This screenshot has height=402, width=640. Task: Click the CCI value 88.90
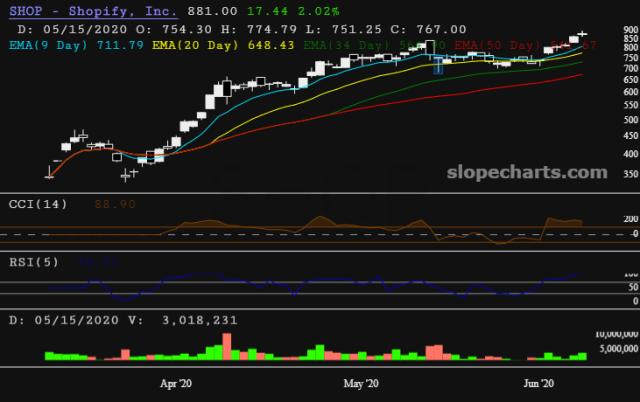(x=115, y=203)
